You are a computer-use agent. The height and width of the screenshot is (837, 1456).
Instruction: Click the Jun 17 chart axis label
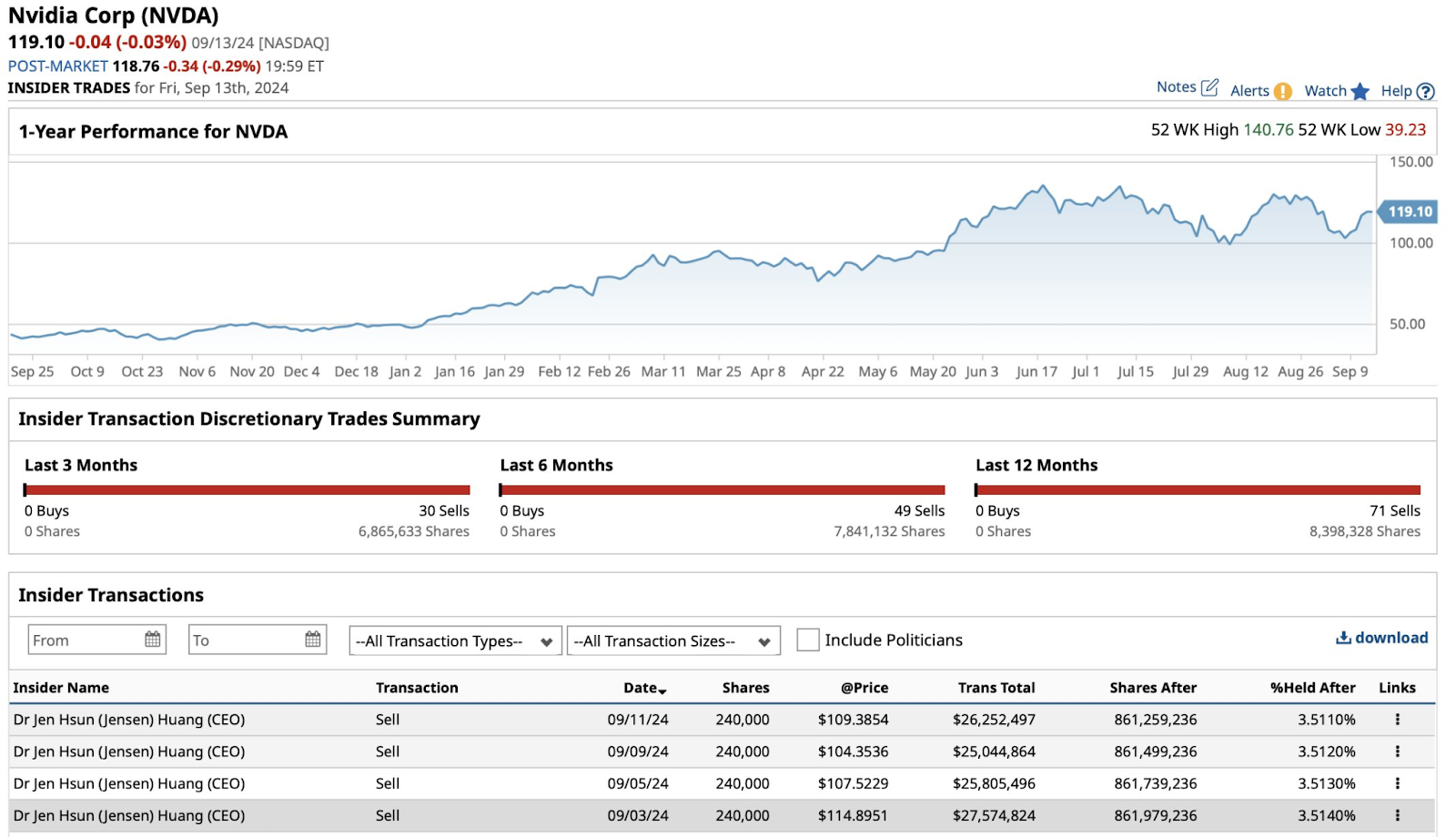[x=1036, y=371]
